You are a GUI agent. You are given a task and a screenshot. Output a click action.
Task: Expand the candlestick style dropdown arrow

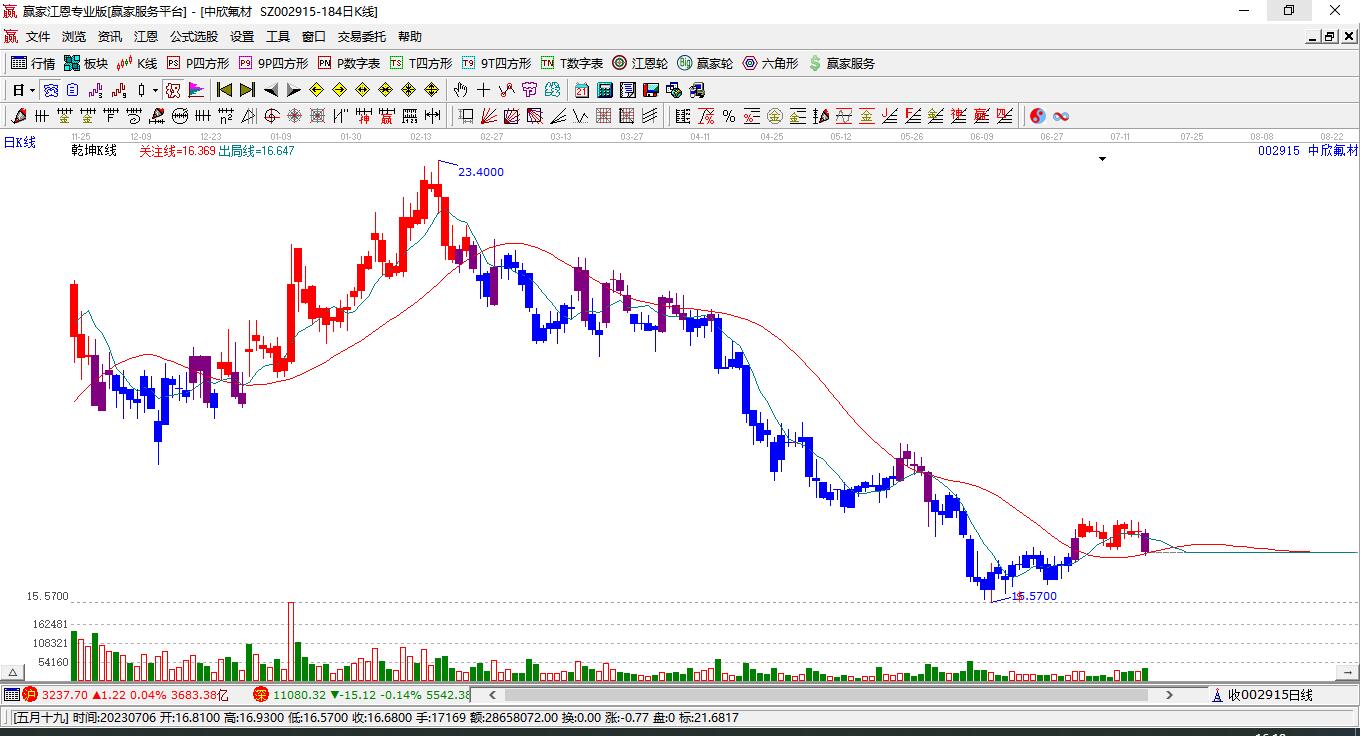pos(155,90)
